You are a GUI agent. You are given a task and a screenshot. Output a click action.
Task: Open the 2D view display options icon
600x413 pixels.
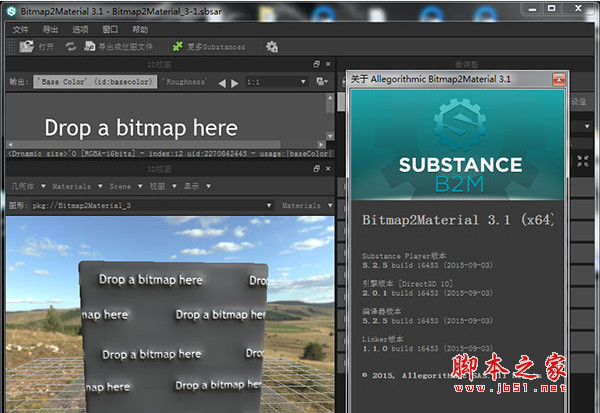tap(322, 82)
